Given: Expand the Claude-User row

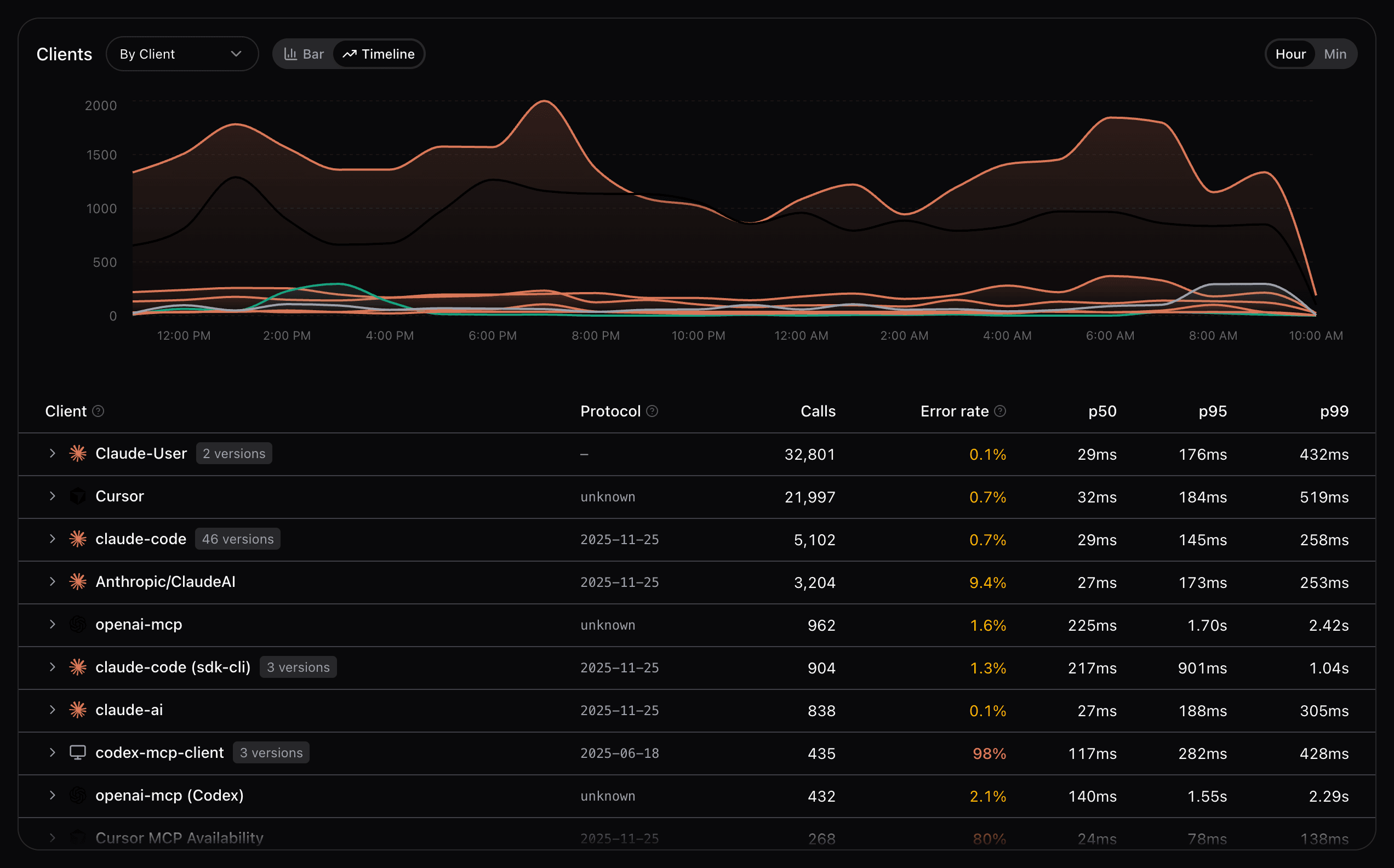Looking at the screenshot, I should pos(52,454).
